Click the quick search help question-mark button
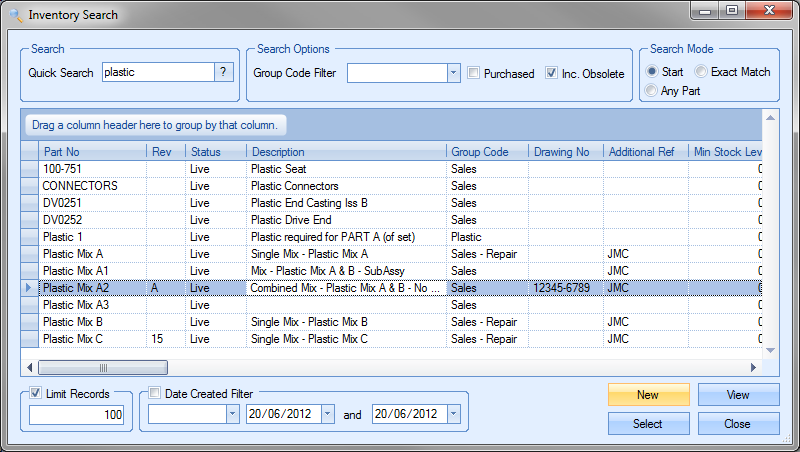 point(225,72)
